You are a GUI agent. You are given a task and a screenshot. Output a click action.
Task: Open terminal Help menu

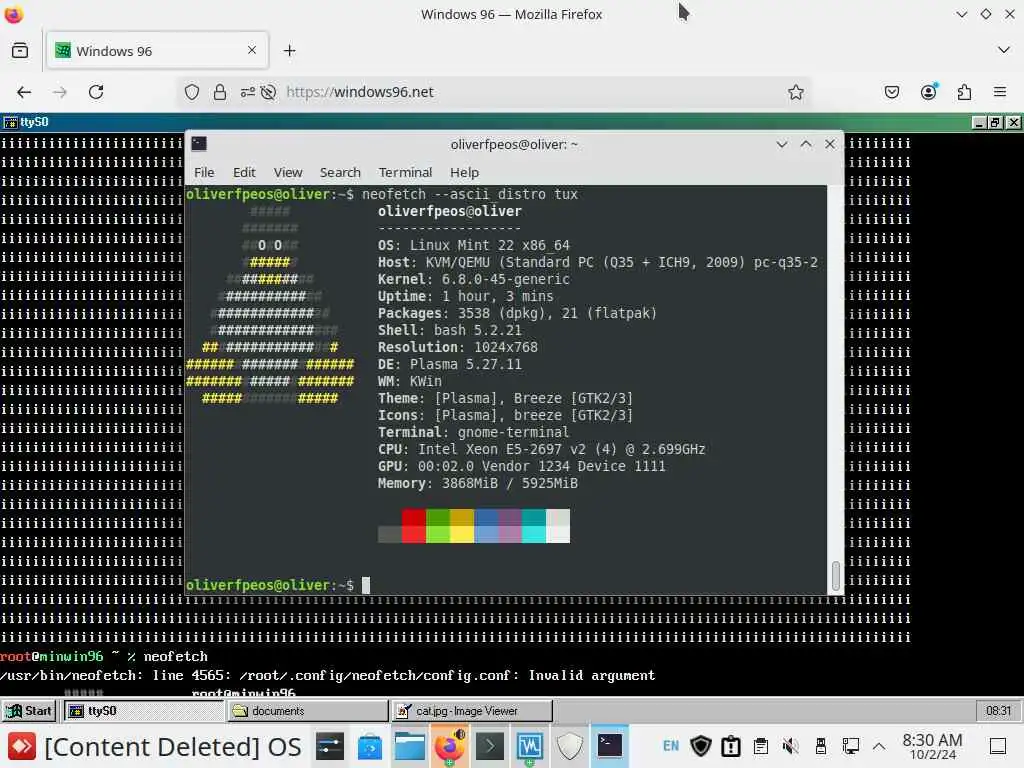pos(464,172)
